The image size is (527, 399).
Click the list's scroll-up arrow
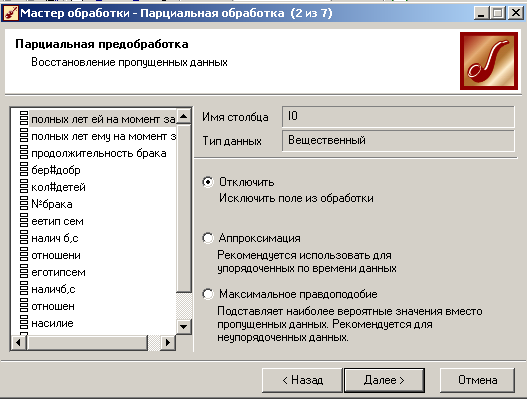pyautogui.click(x=184, y=117)
